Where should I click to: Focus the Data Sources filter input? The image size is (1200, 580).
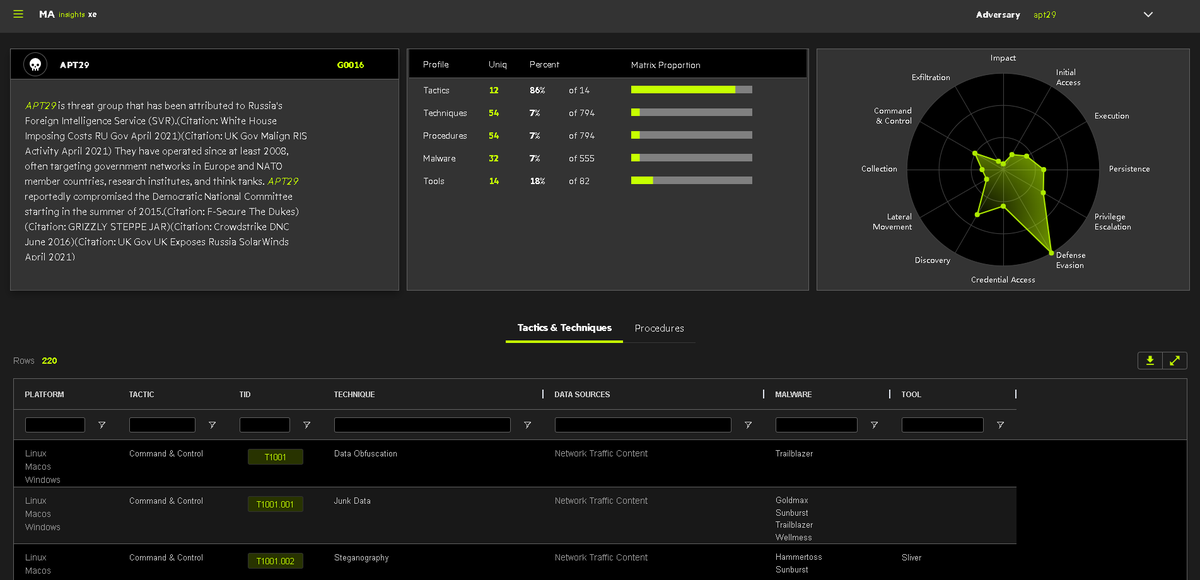click(643, 425)
